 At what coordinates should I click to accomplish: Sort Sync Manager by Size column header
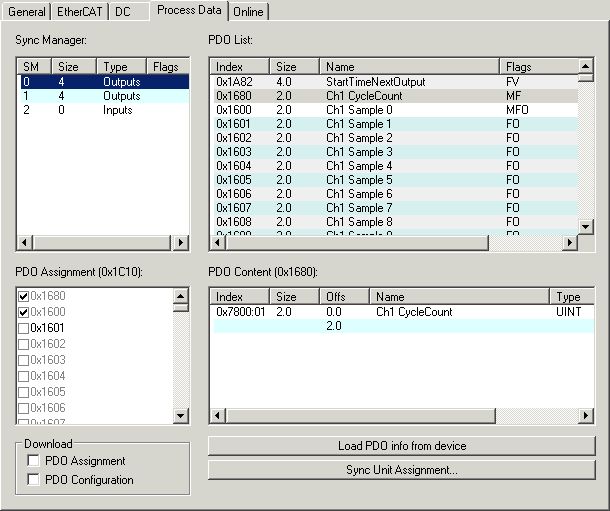74,66
